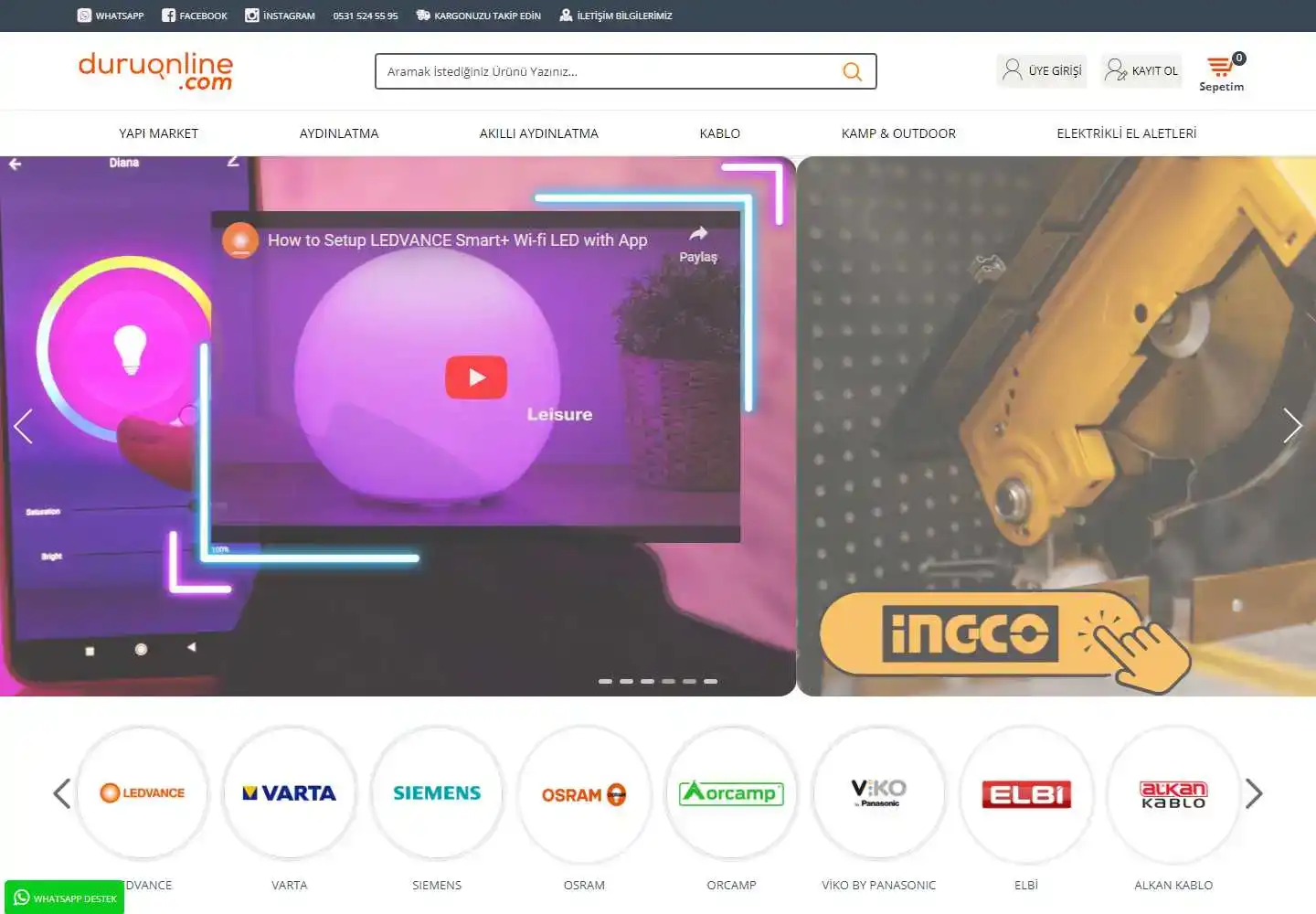
Task: Go to next banner slide arrow
Action: (1292, 426)
